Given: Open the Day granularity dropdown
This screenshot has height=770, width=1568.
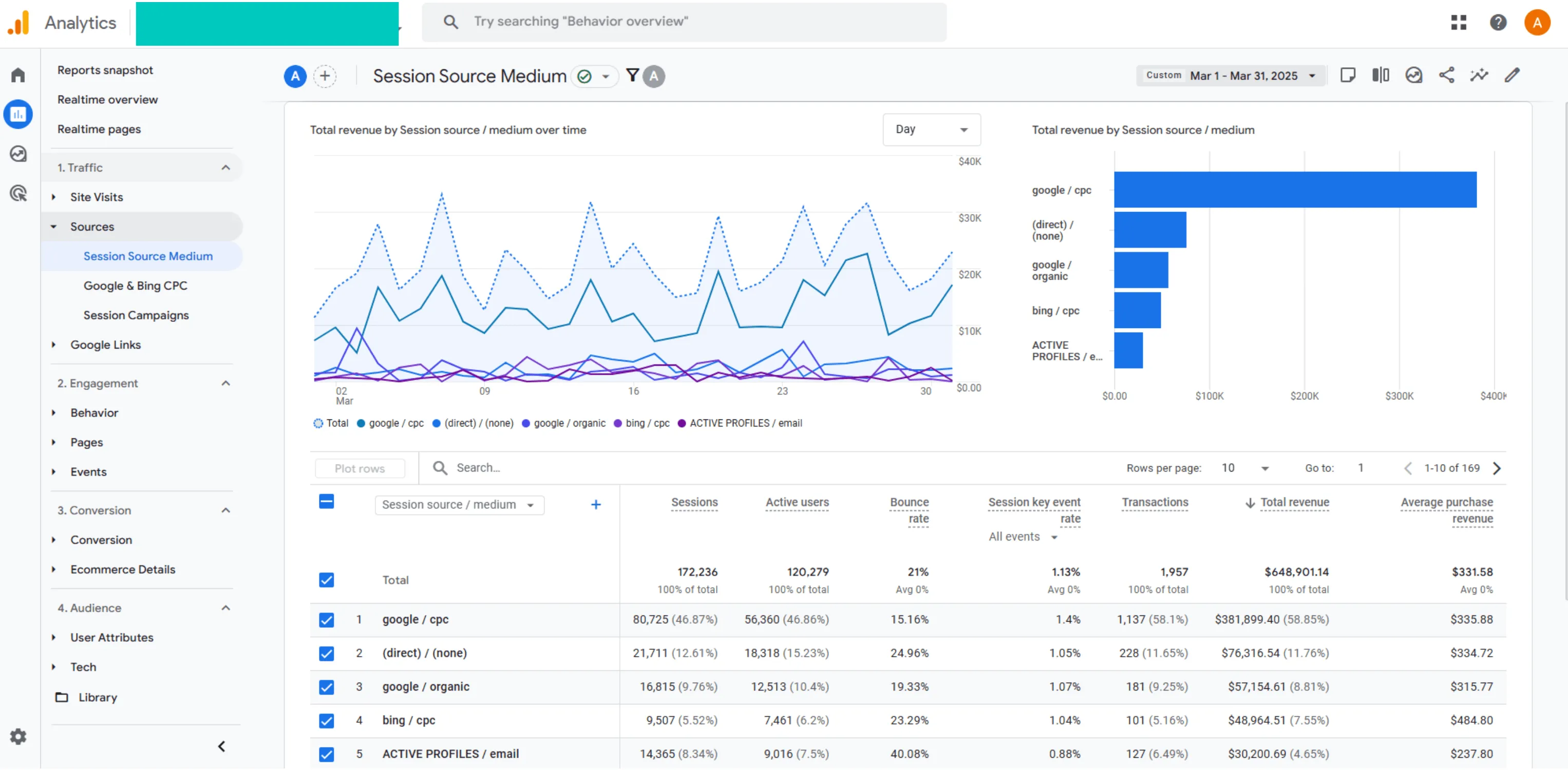Looking at the screenshot, I should tap(931, 129).
